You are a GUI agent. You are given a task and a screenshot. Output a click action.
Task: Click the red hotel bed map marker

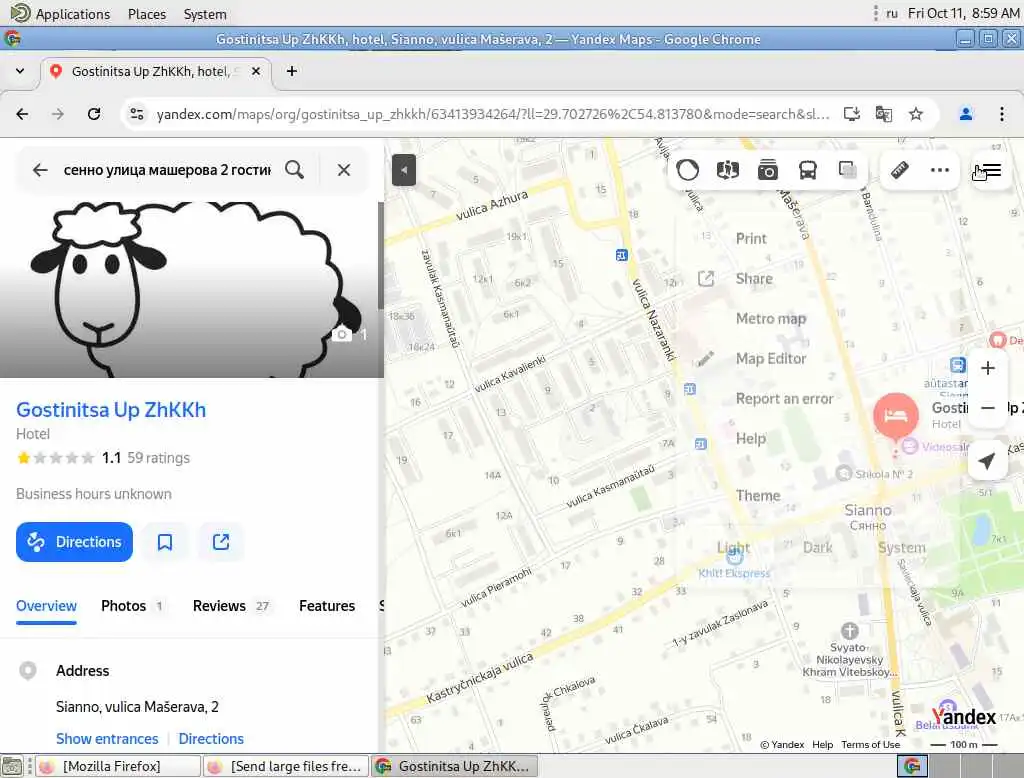tap(895, 415)
